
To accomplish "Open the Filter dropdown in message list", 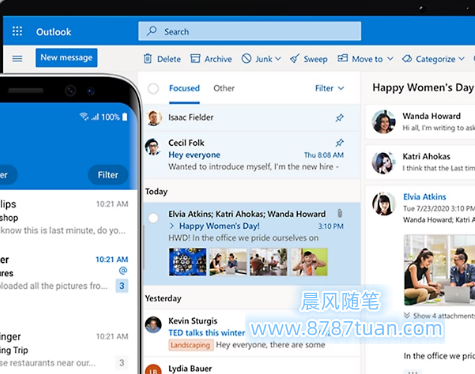I will [329, 88].
